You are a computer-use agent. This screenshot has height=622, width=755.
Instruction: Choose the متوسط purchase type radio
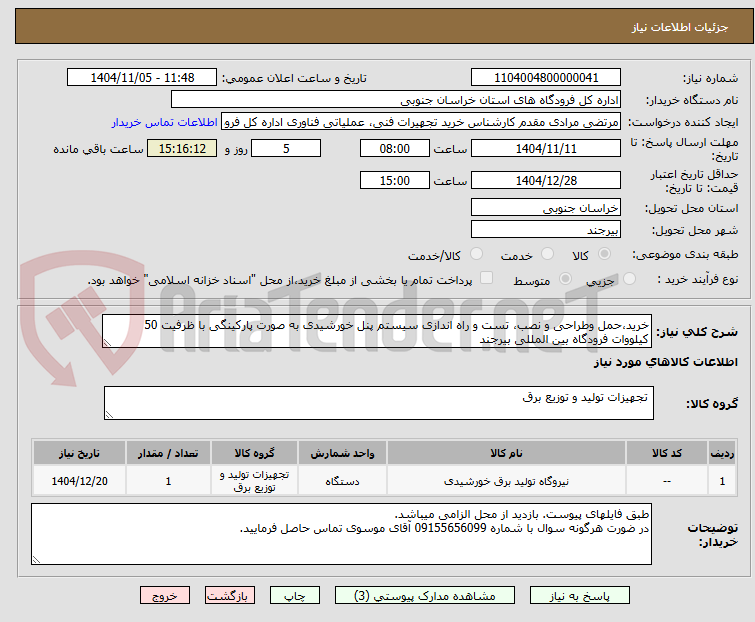pos(565,279)
